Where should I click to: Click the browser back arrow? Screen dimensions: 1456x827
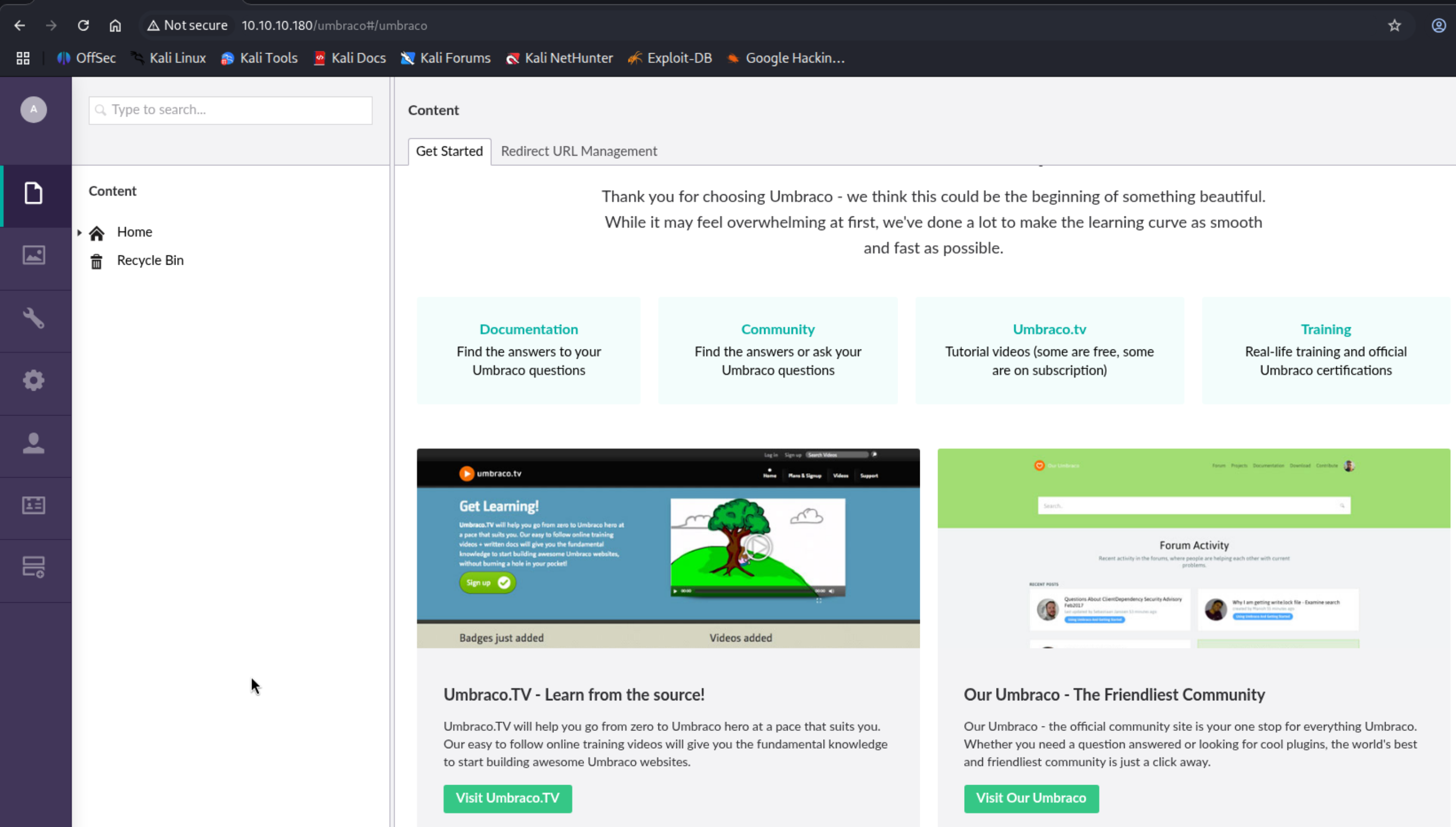20,26
